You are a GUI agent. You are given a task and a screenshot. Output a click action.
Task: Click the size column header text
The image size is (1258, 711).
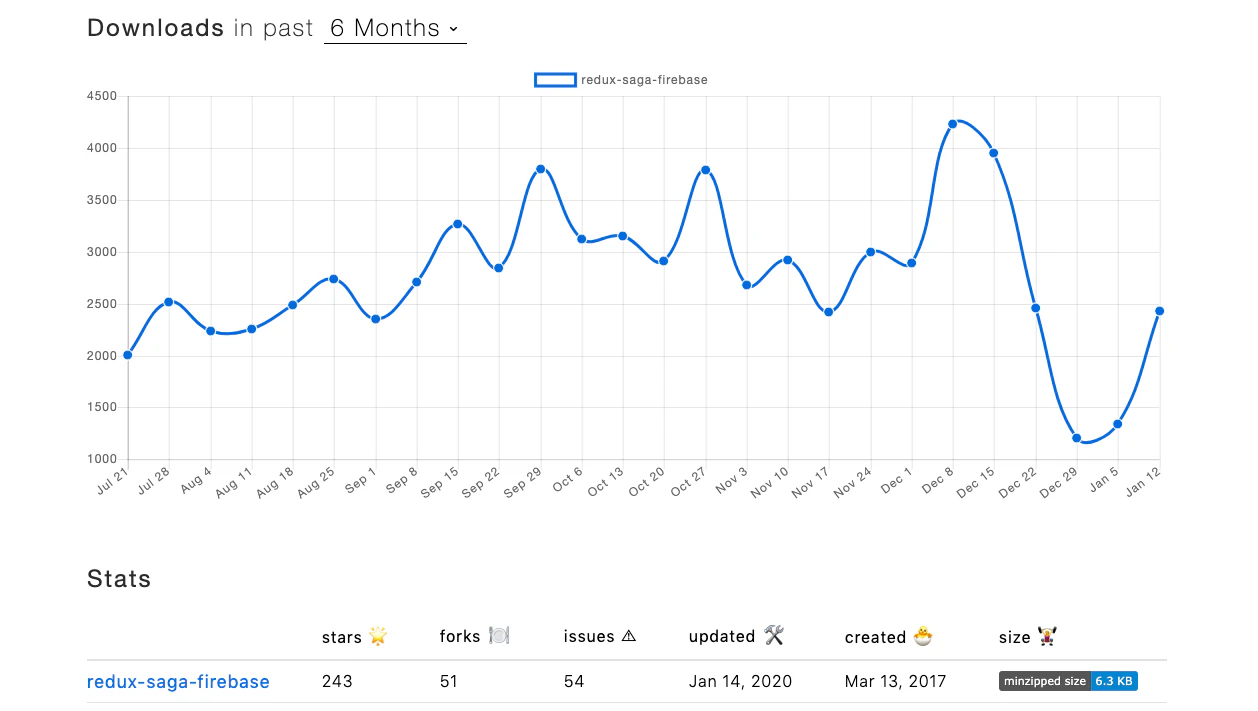[x=1015, y=637]
